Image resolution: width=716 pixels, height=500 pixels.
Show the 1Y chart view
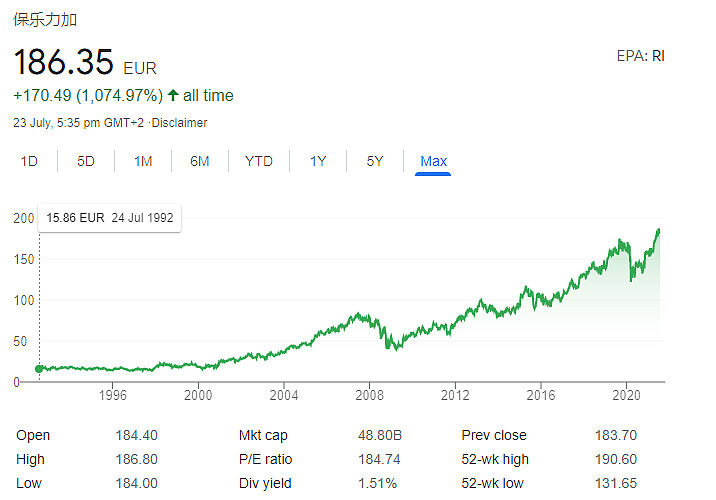[318, 161]
